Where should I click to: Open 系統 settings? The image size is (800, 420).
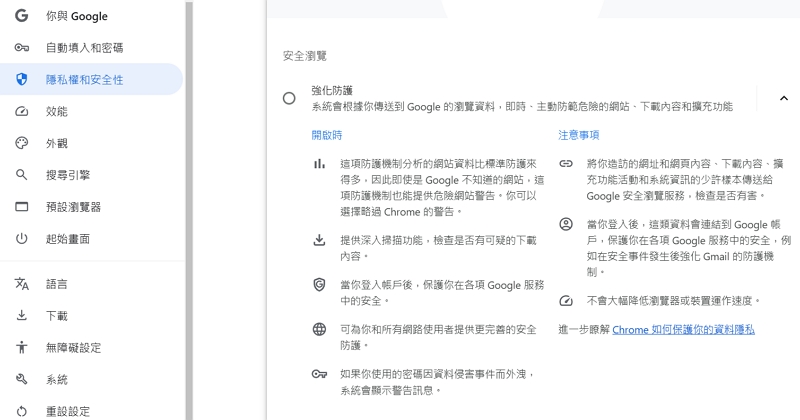92,379
